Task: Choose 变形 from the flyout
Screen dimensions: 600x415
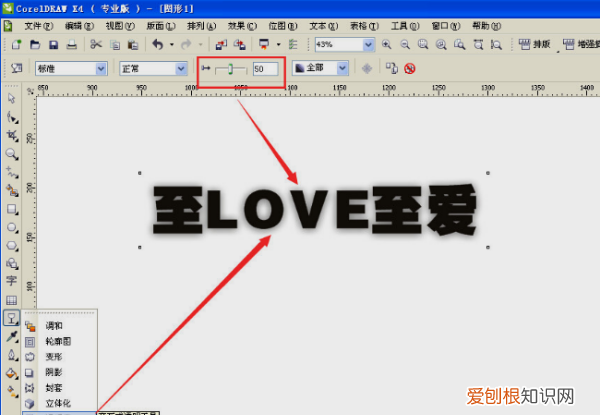Action: [60, 357]
